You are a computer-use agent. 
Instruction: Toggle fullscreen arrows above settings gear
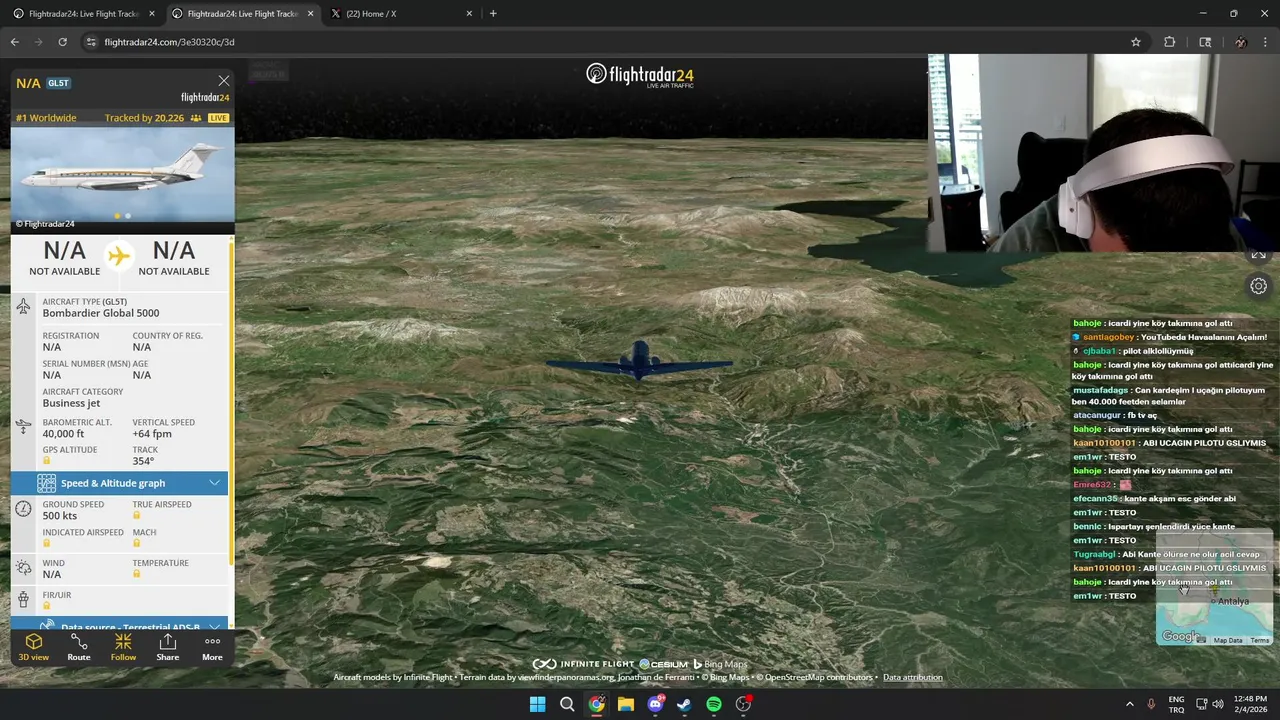coord(1258,256)
